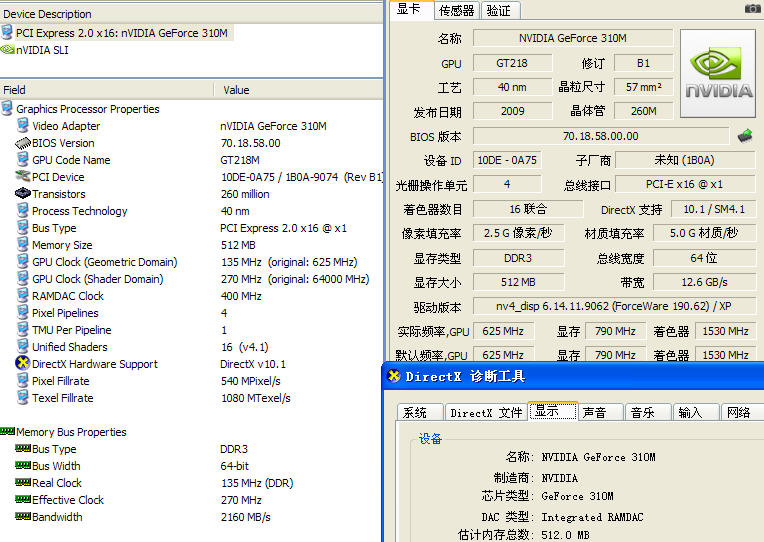This screenshot has height=542, width=764.
Task: Switch to the 声音 tab in DirectX tool
Action: pos(600,412)
